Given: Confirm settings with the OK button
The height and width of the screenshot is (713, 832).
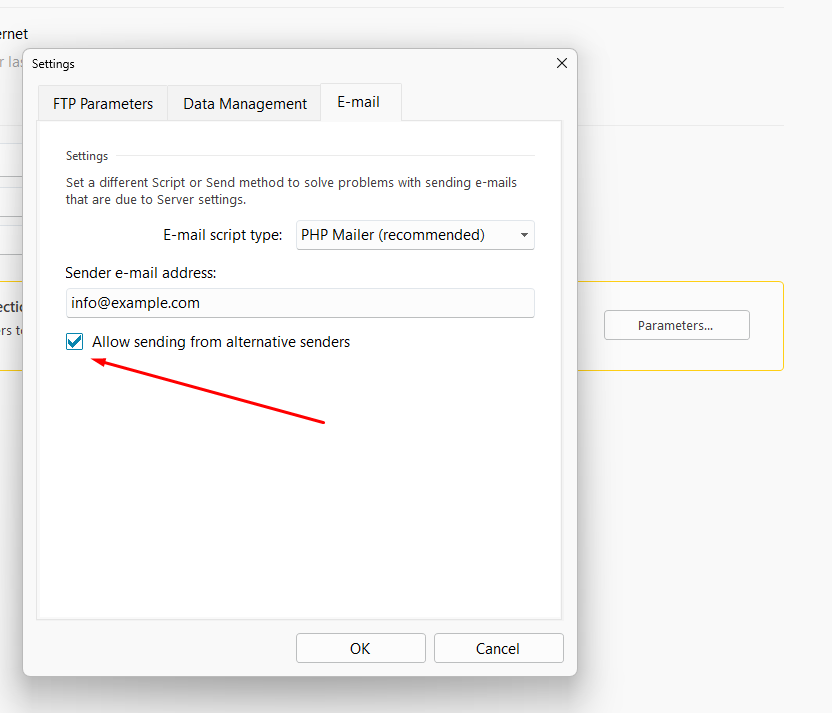Looking at the screenshot, I should click(x=360, y=648).
